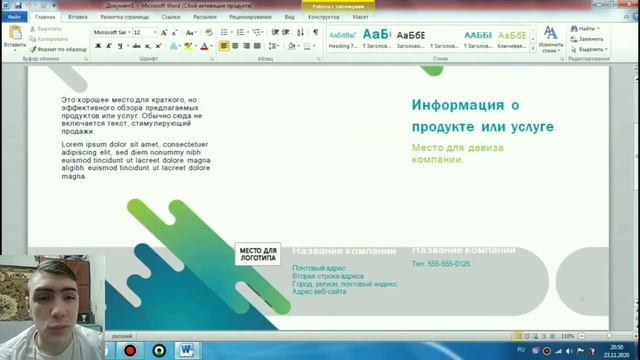Click the Shading paint bucket icon
The image size is (640, 360).
(291, 46)
